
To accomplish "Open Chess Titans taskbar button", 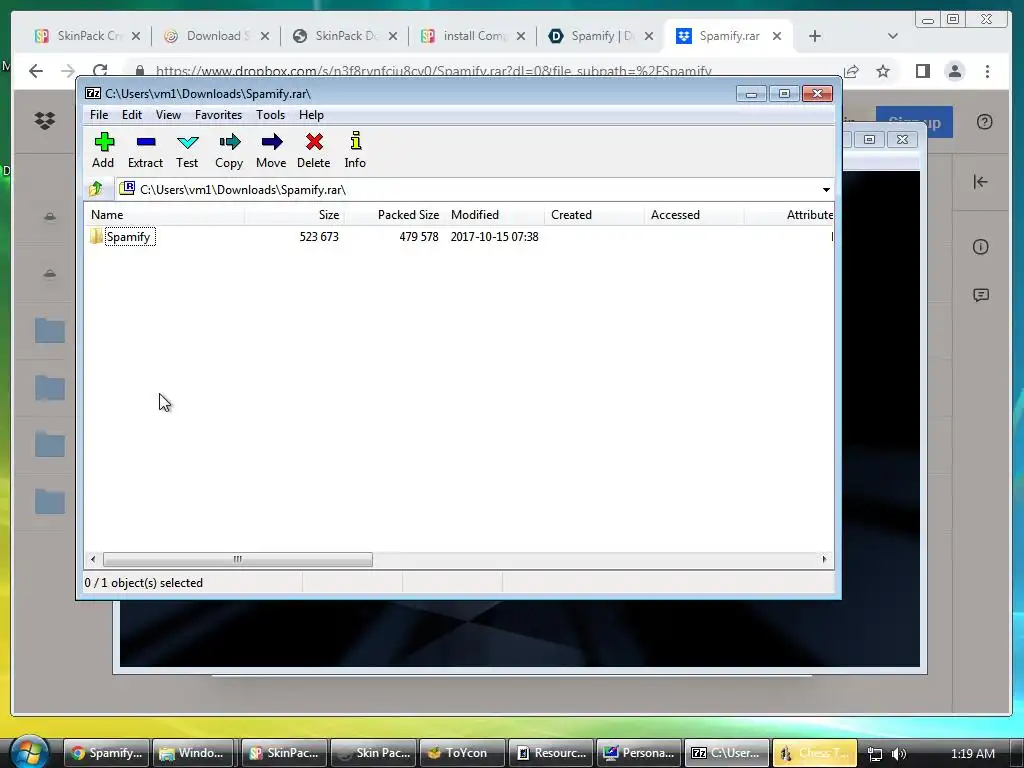I will [x=816, y=753].
